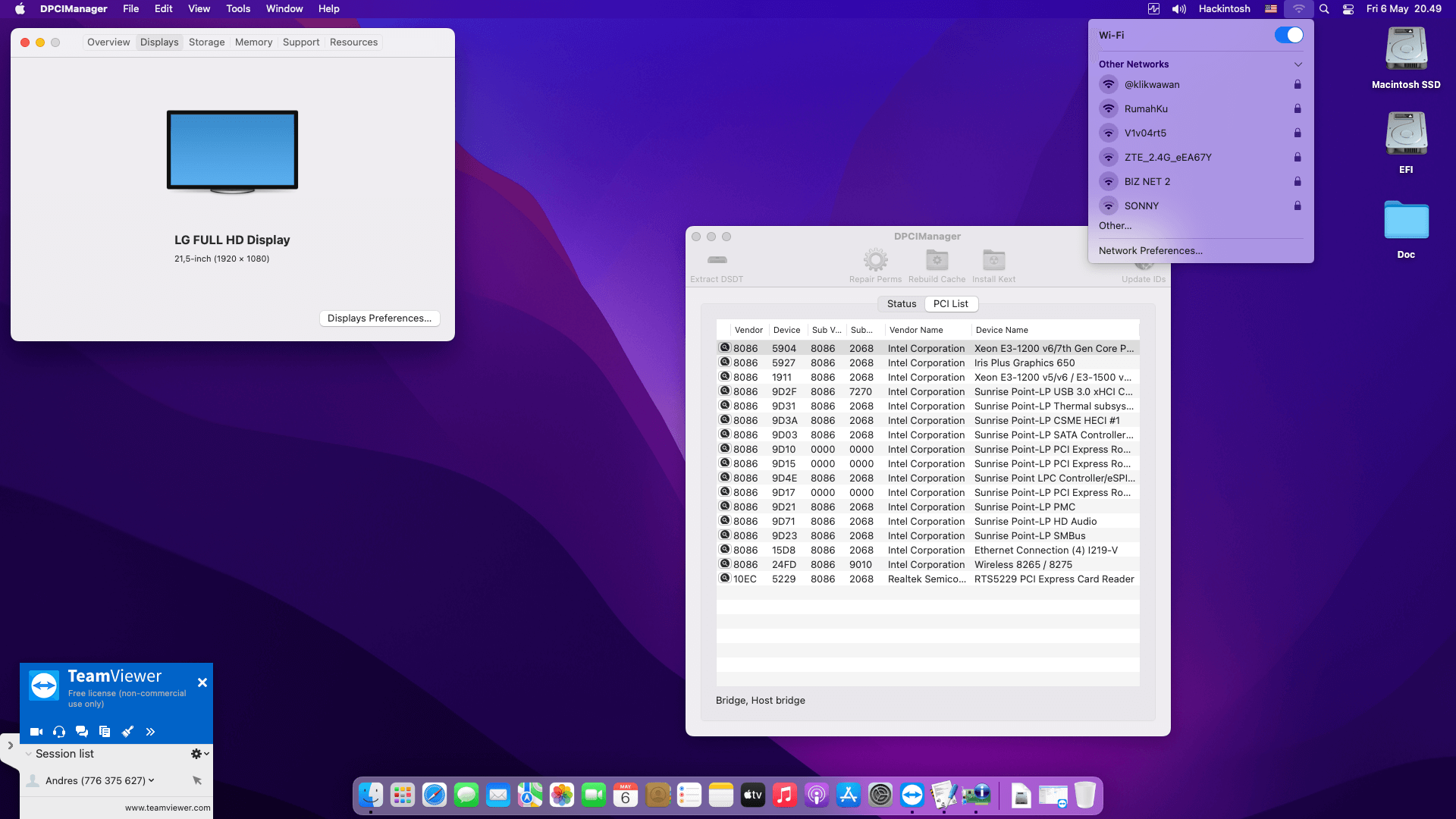Image resolution: width=1456 pixels, height=819 pixels.
Task: Open the Tools menu
Action: pyautogui.click(x=238, y=9)
